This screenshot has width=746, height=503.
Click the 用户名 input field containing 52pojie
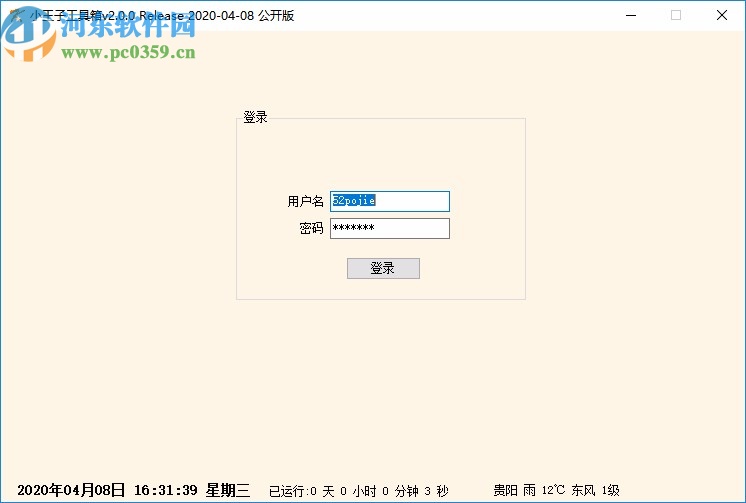pyautogui.click(x=390, y=201)
